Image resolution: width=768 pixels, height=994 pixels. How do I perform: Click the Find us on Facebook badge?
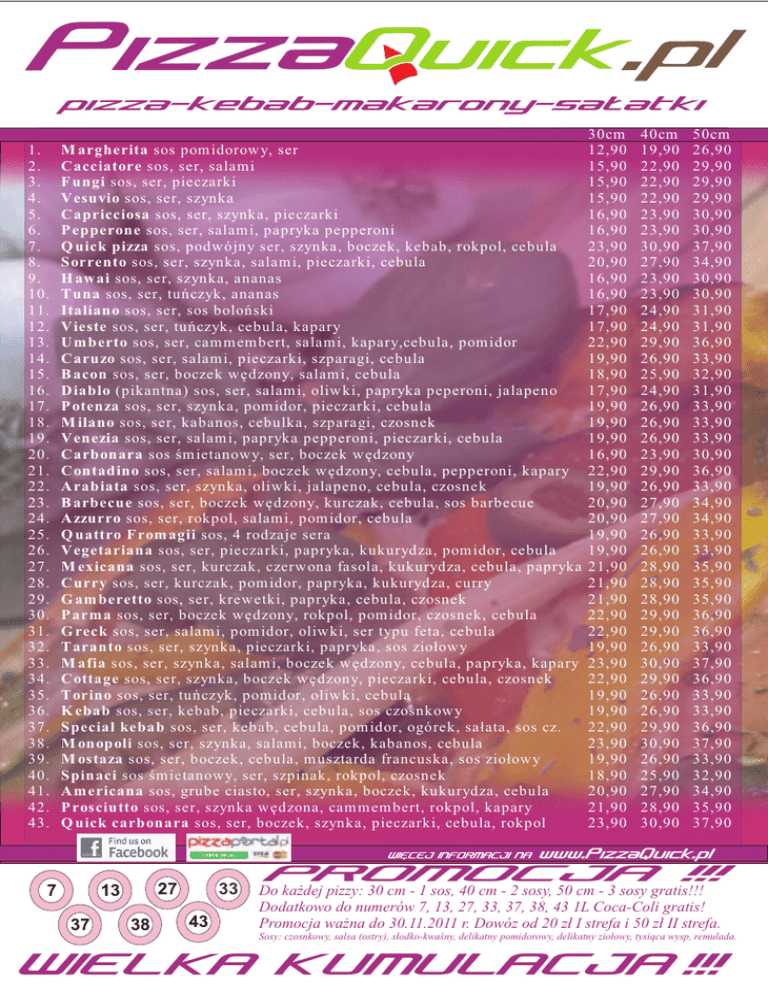pyautogui.click(x=126, y=848)
